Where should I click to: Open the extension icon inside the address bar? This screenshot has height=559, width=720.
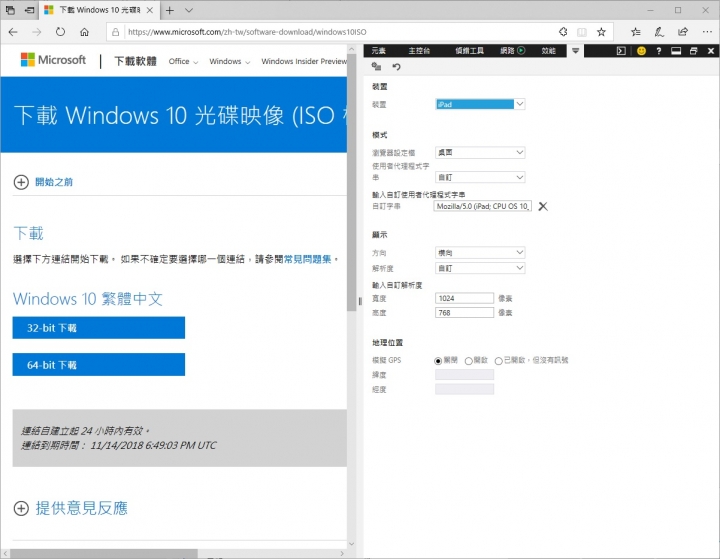coord(563,32)
